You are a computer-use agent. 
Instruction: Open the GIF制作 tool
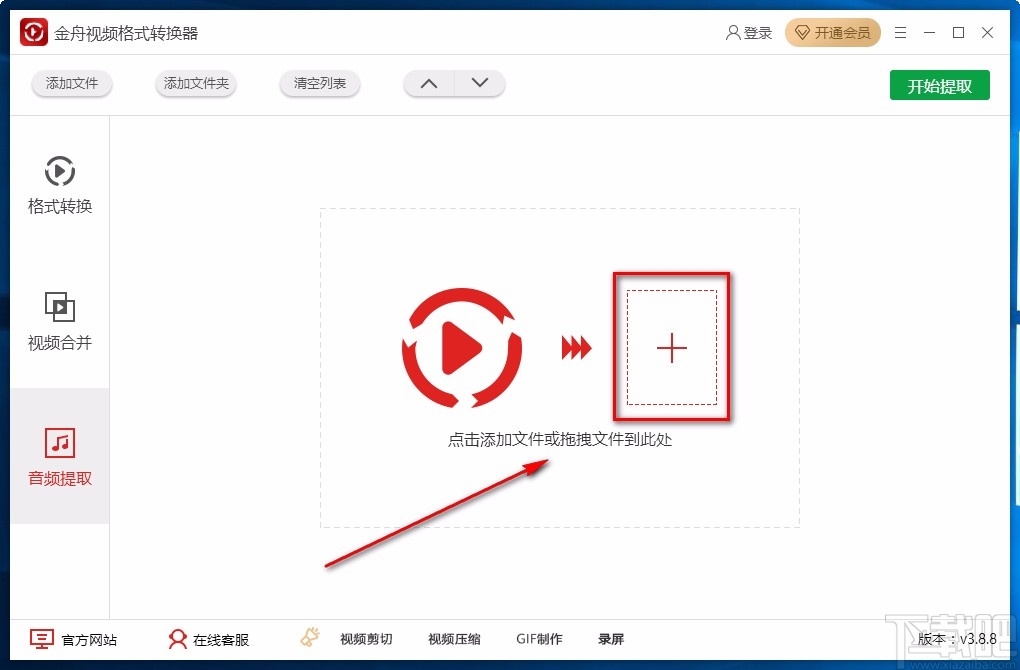(x=540, y=638)
